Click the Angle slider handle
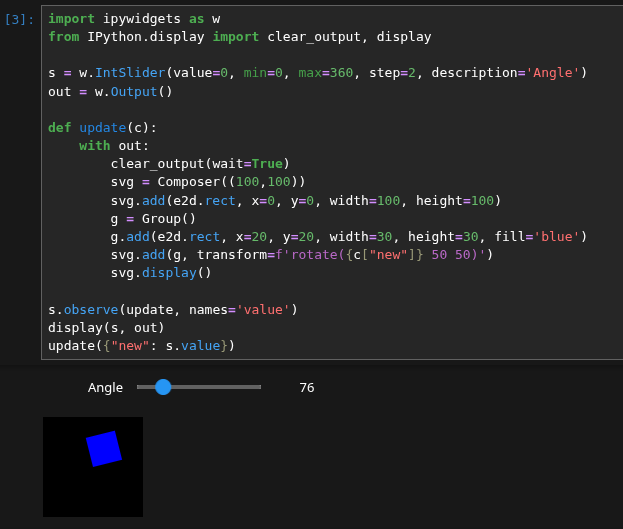This screenshot has width=623, height=529. (x=163, y=387)
